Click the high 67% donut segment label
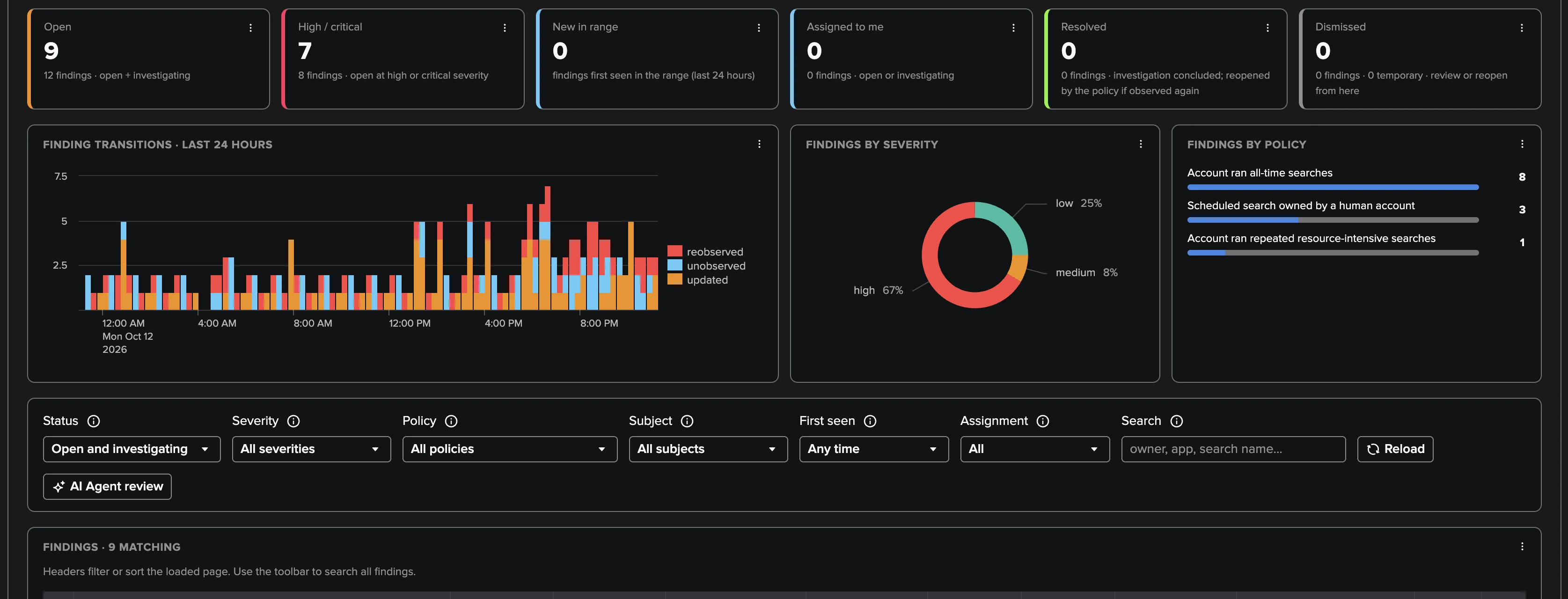This screenshot has height=599, width=1568. pyautogui.click(x=878, y=290)
